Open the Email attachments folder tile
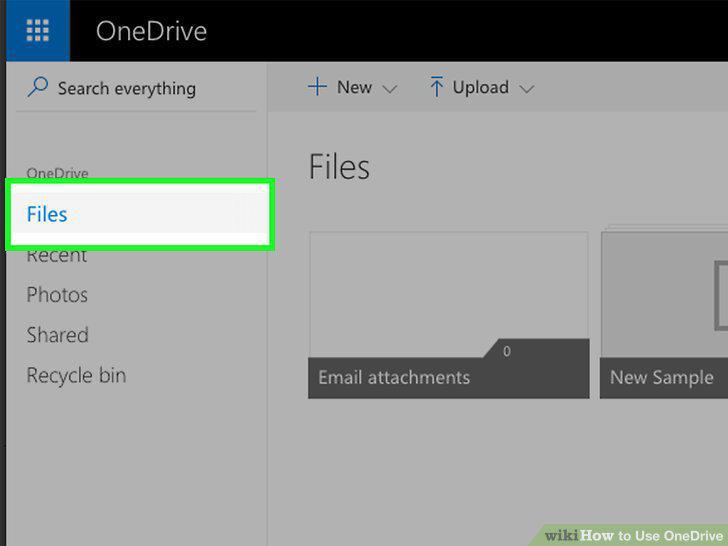The height and width of the screenshot is (546, 728). [449, 315]
